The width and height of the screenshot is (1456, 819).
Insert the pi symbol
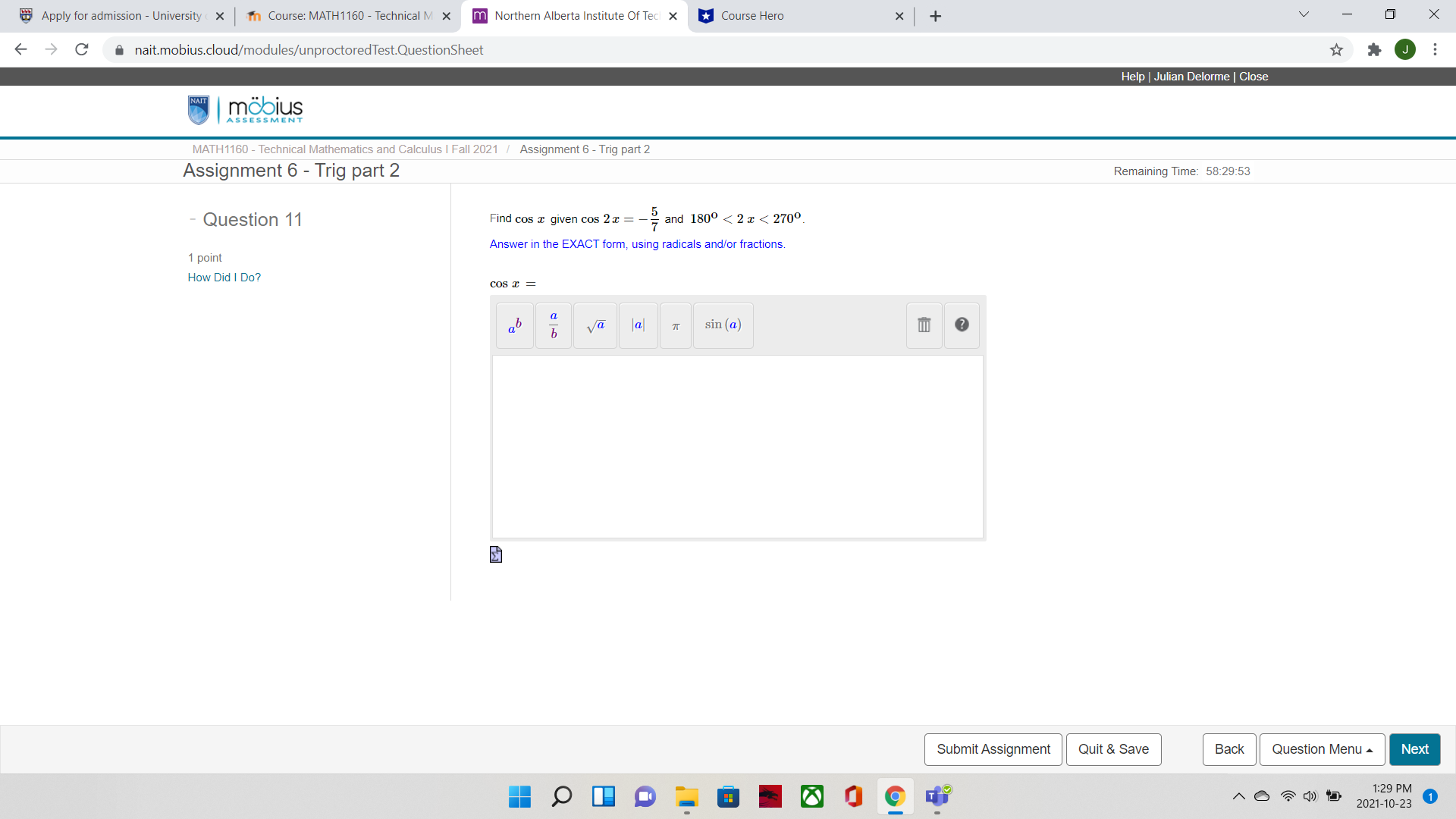[675, 325]
